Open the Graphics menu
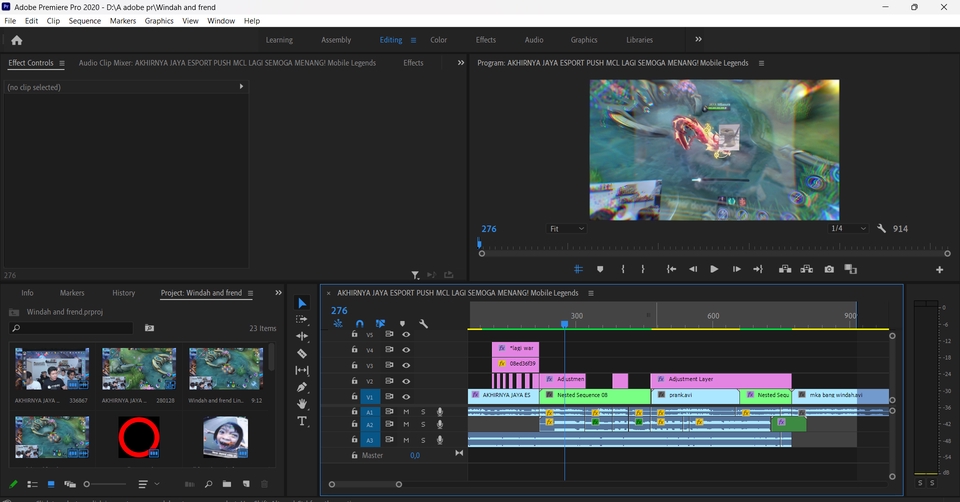The width and height of the screenshot is (960, 502). click(x=159, y=21)
